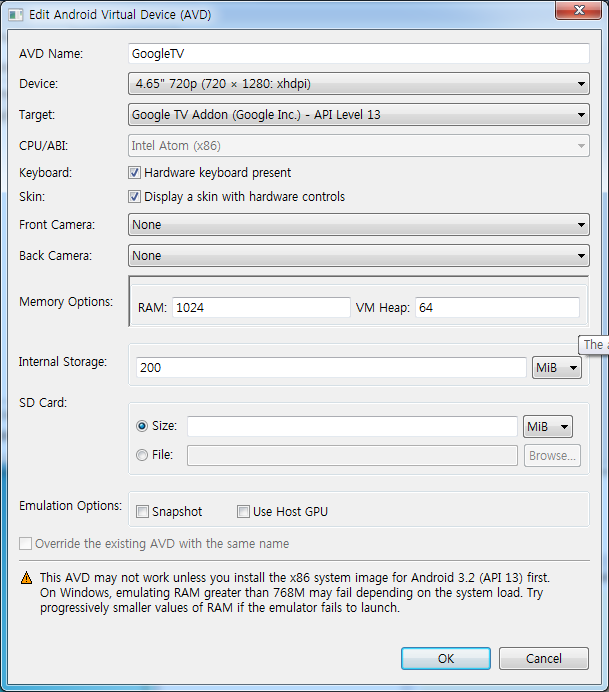This screenshot has width=609, height=692.
Task: Click the 'RAM:' label
Action: 152,308
